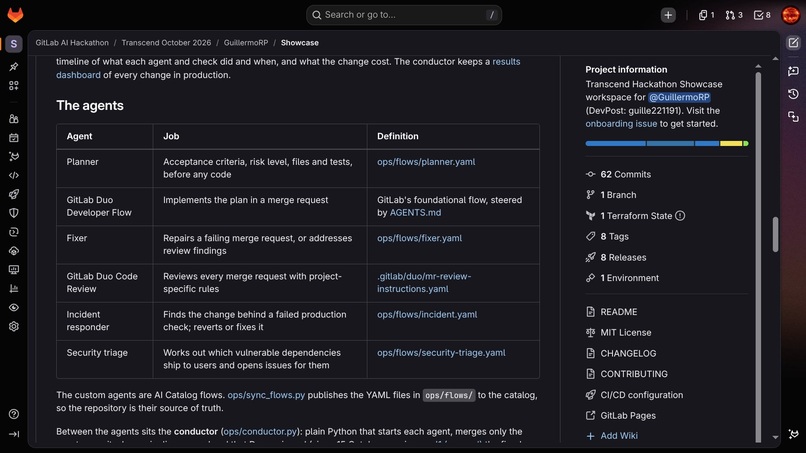Open the Manage (members) icon in left sidebar
This screenshot has width=806, height=453.
coord(14,119)
